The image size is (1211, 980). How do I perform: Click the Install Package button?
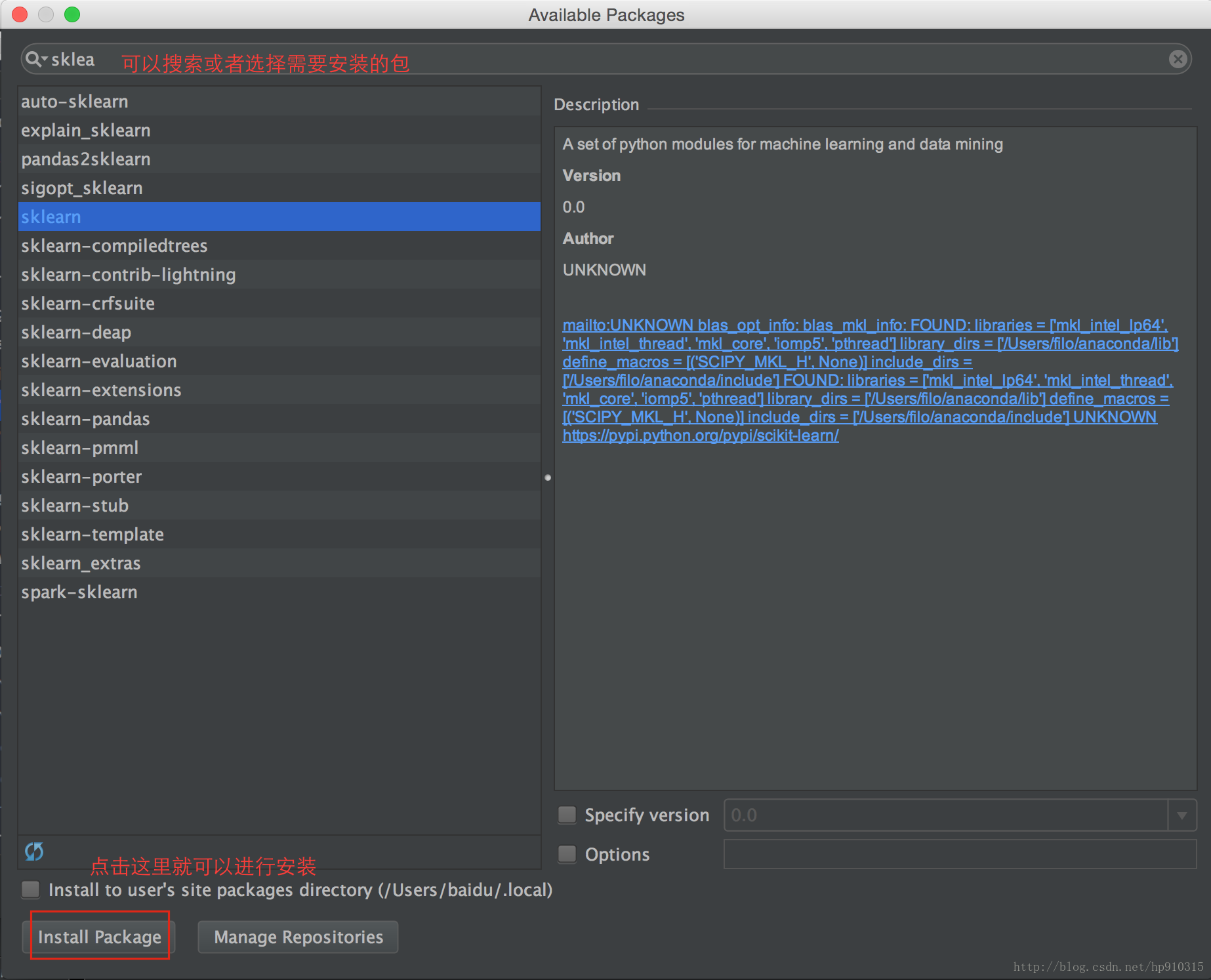(100, 937)
